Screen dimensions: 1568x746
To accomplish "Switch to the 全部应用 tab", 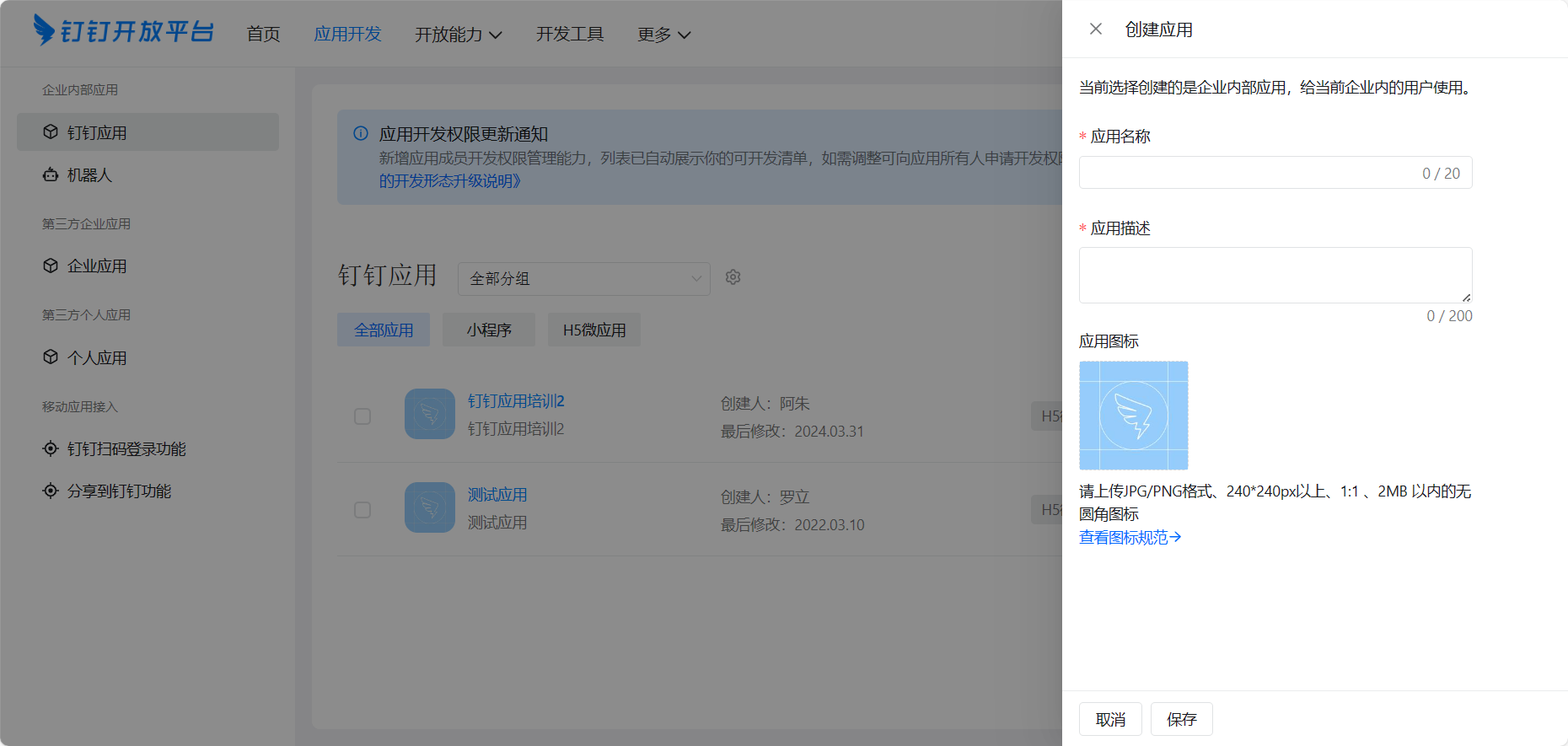I will (384, 330).
